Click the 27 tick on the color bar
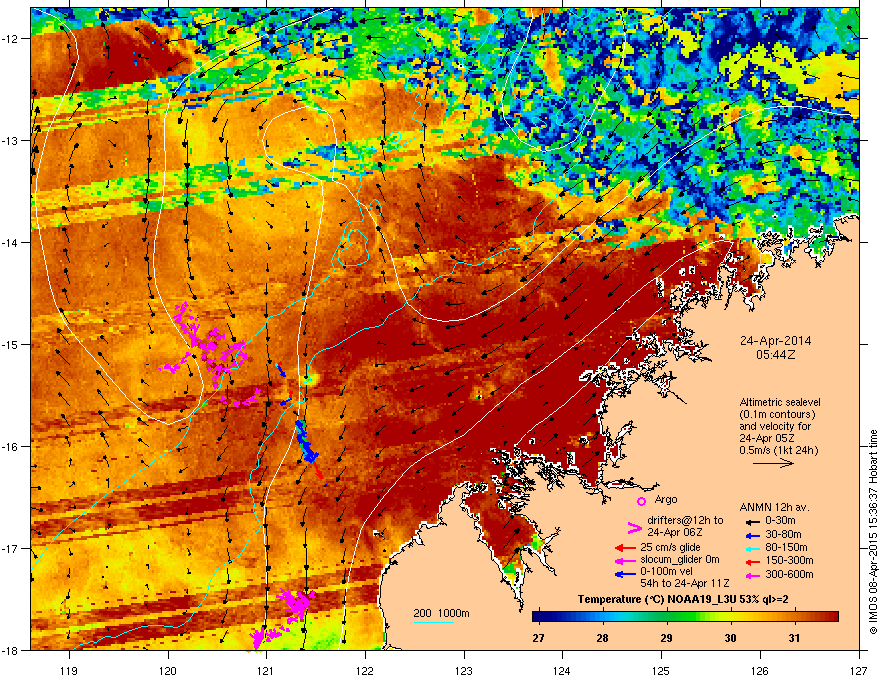 [538, 638]
